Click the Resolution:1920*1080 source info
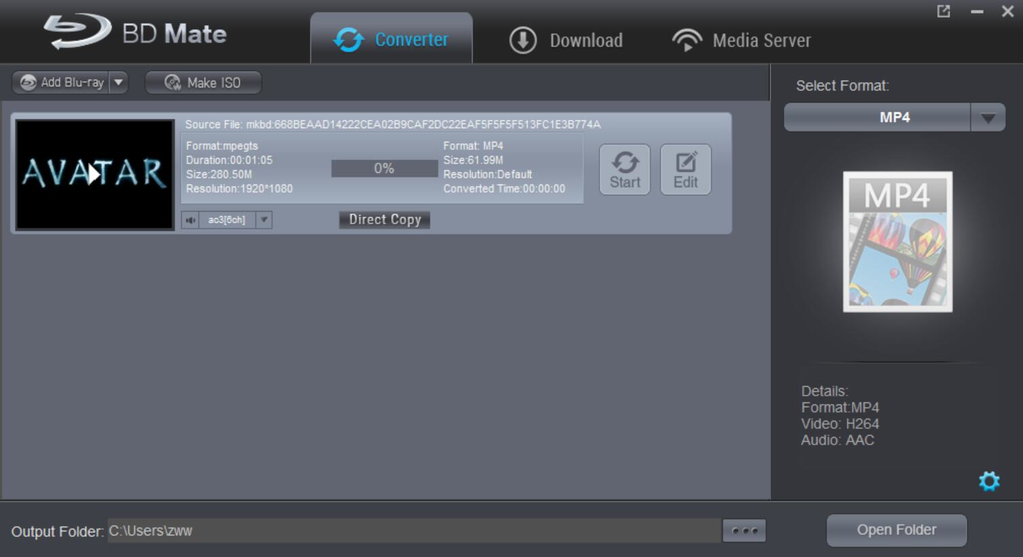This screenshot has width=1023, height=557. (x=239, y=189)
